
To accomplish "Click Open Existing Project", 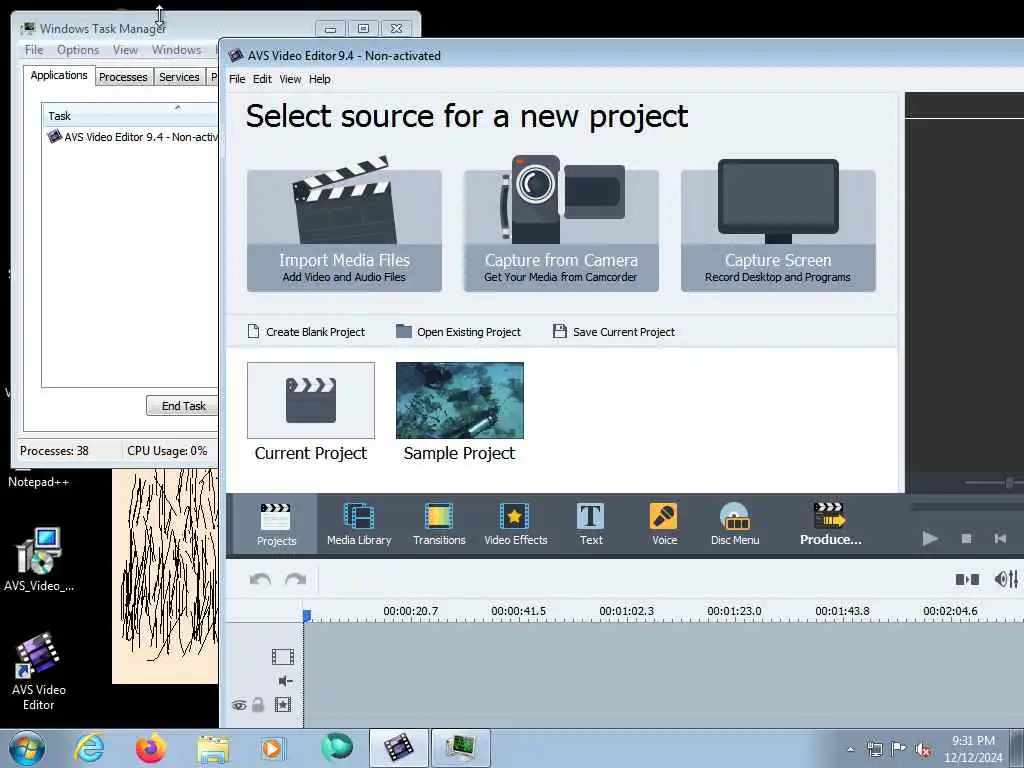I will point(458,332).
